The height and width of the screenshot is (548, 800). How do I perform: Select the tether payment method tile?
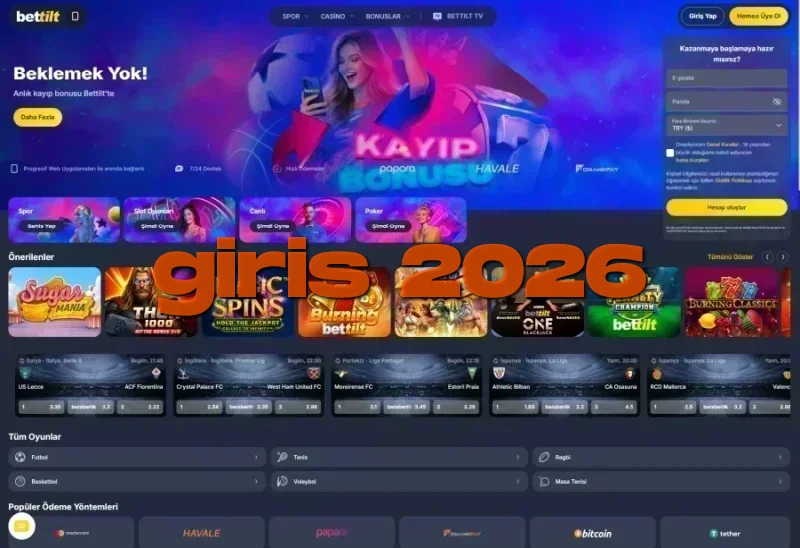coord(725,533)
